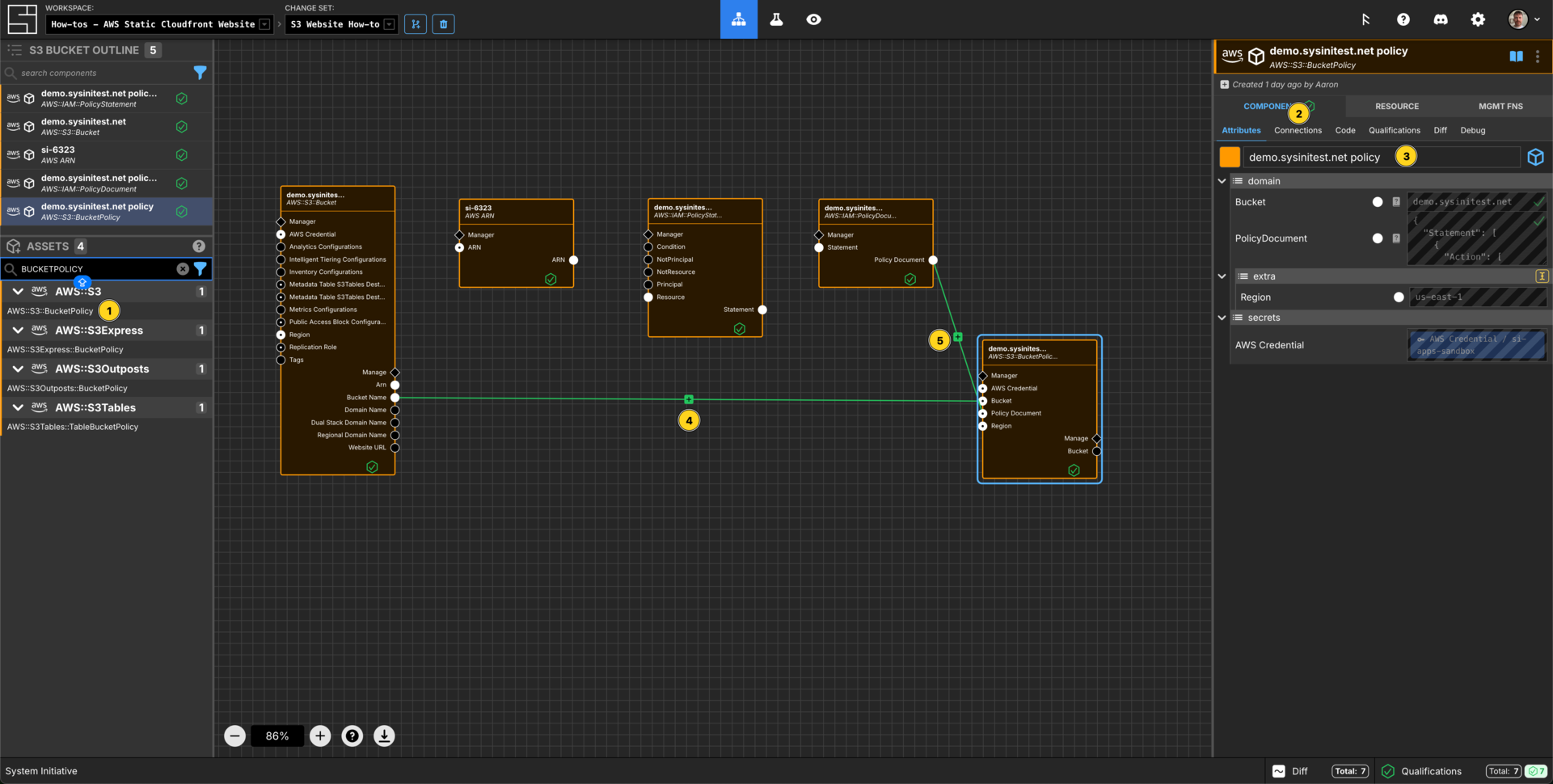The width and height of the screenshot is (1553, 784).
Task: Click the orange component color swatch
Action: (1229, 157)
